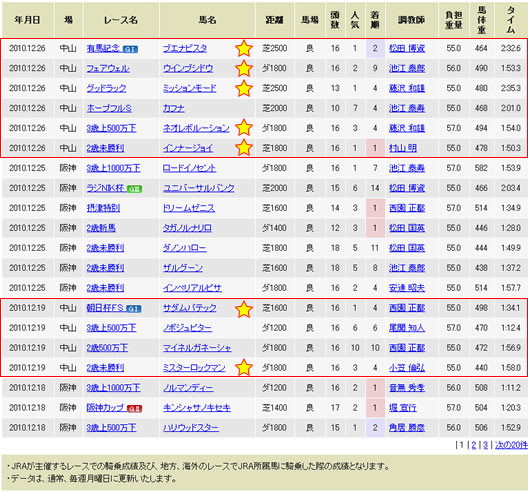
Task: Open horse page for ミスターロックマン
Action: tap(194, 368)
